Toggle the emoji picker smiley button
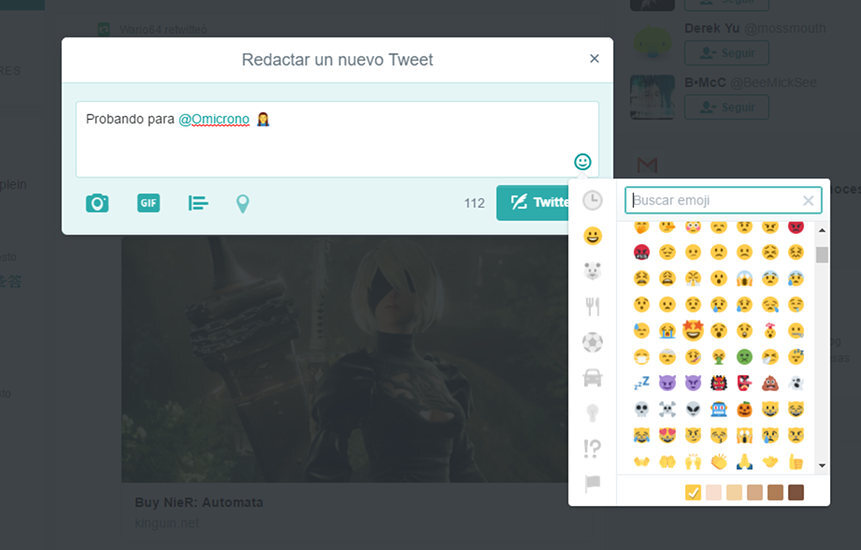 pos(583,162)
